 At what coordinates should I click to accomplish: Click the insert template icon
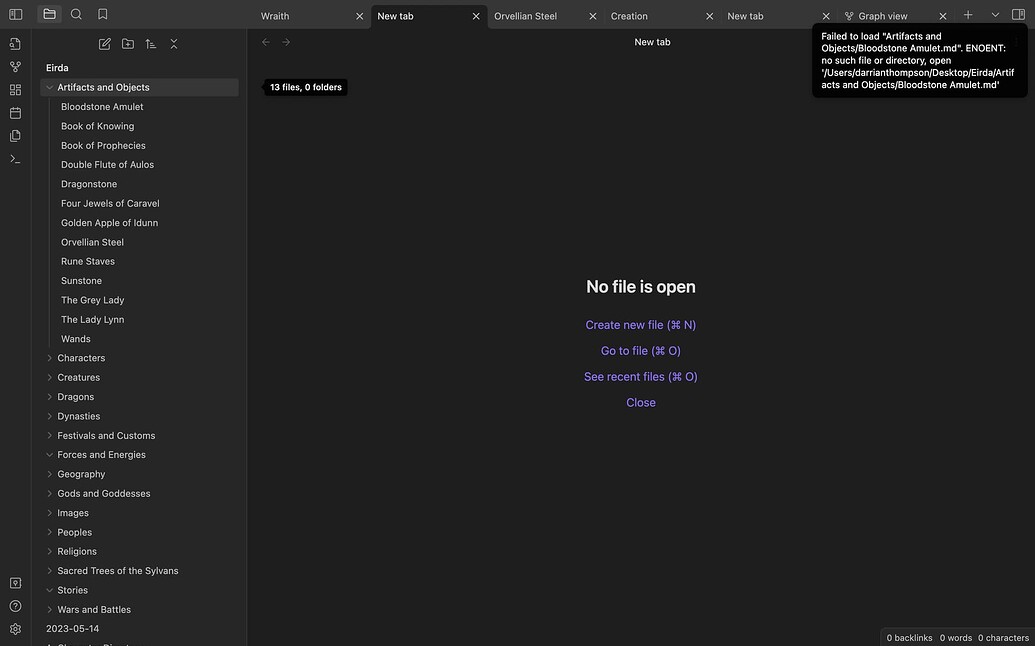(x=15, y=136)
